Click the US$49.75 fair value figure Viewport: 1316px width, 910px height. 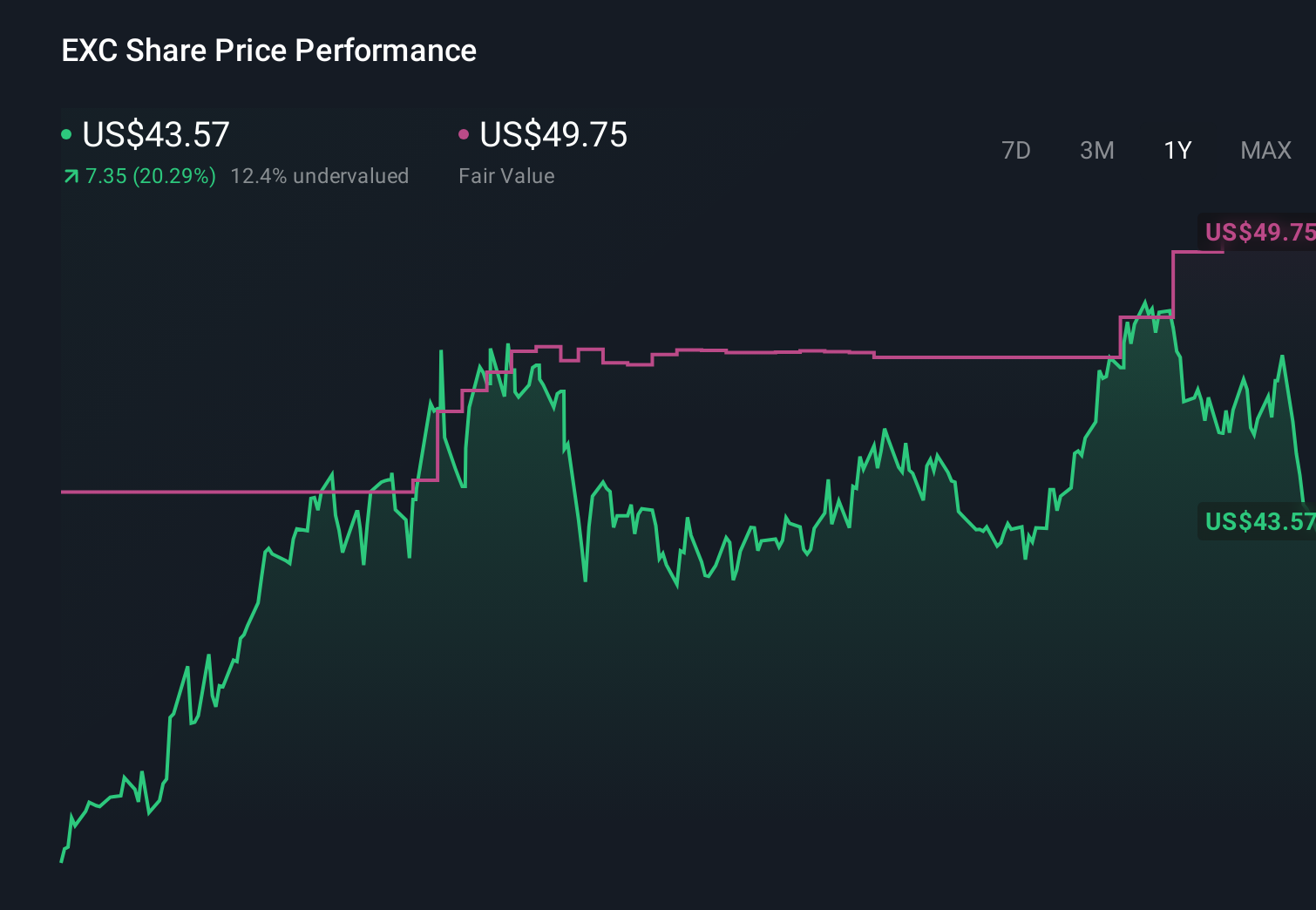click(x=553, y=135)
